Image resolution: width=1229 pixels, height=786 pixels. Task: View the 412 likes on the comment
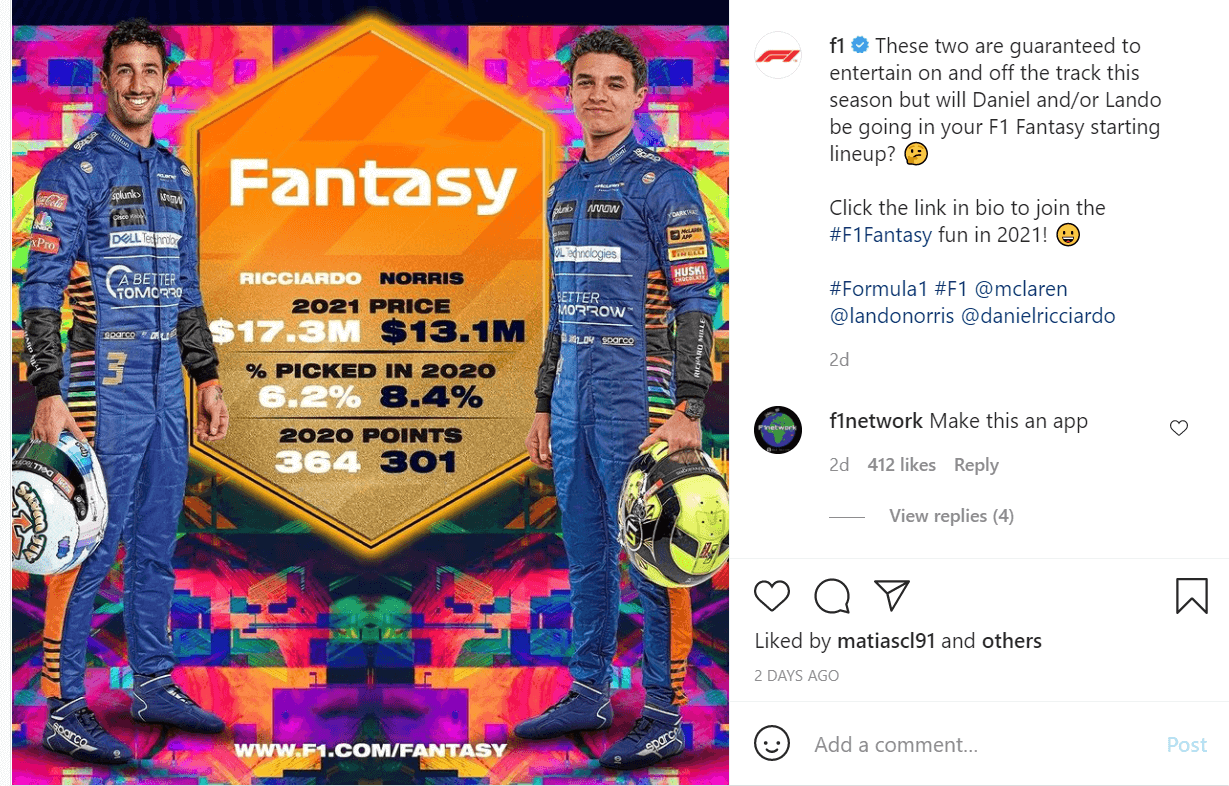point(902,465)
